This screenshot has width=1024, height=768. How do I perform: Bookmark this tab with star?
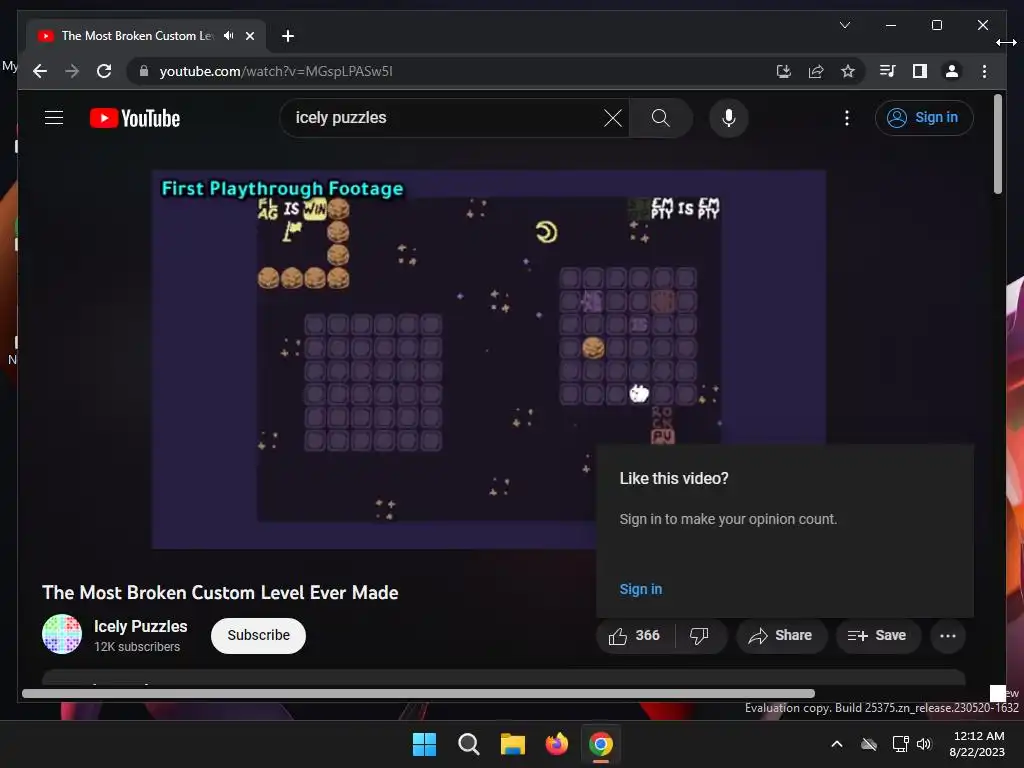coord(848,71)
